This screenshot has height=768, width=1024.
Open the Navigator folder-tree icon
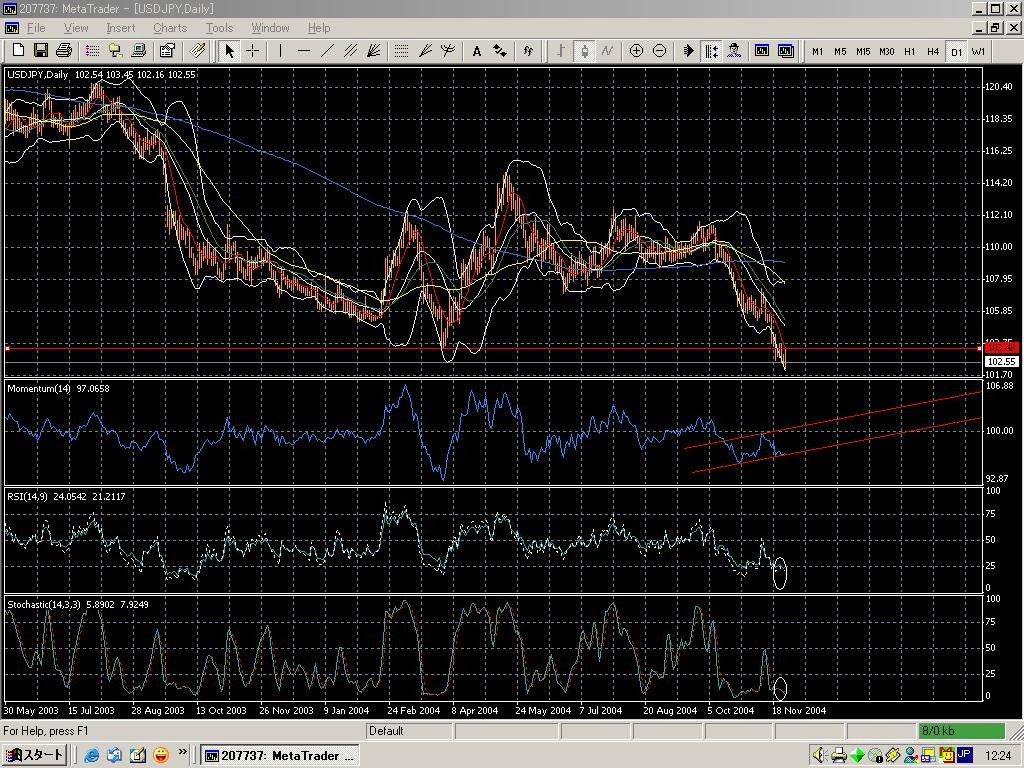coord(116,51)
